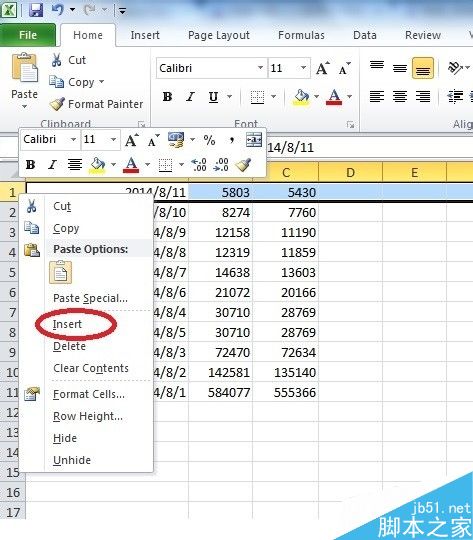
Task: Click the Paste icon under Paste Options
Action: 61,272
